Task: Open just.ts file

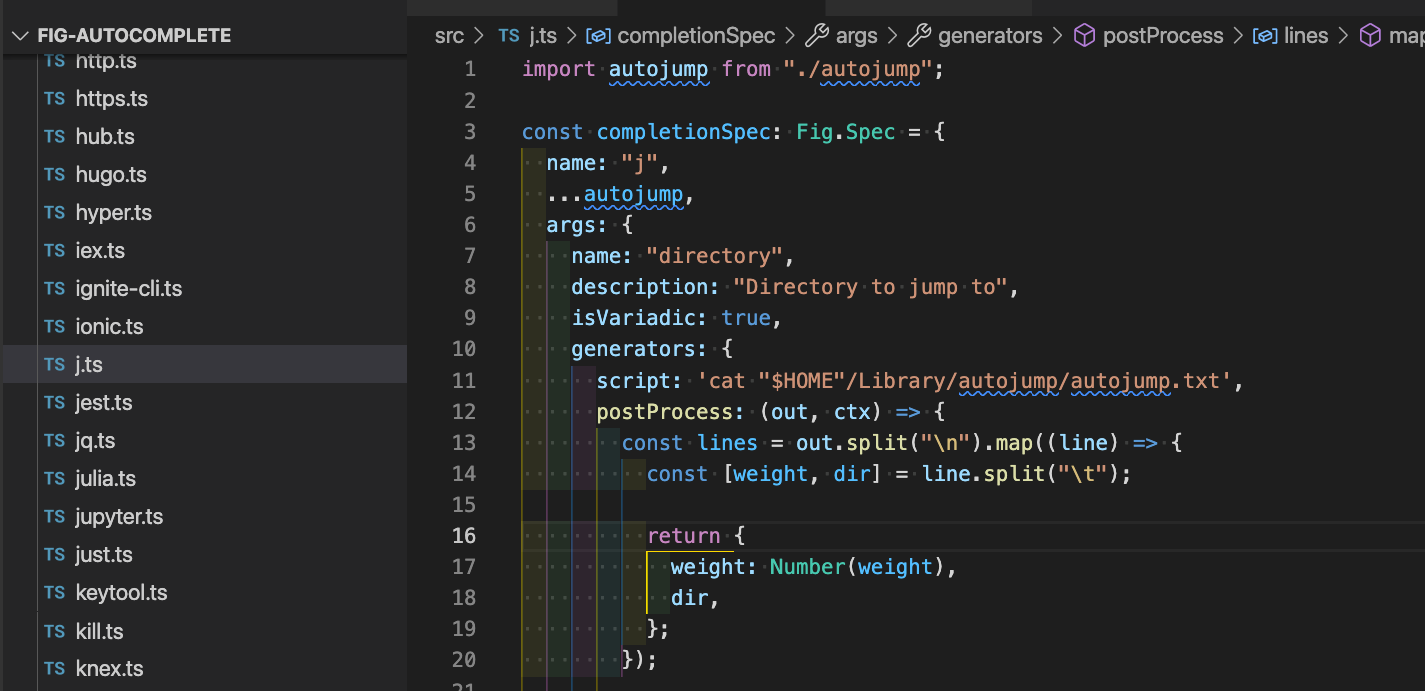Action: pyautogui.click(x=103, y=555)
